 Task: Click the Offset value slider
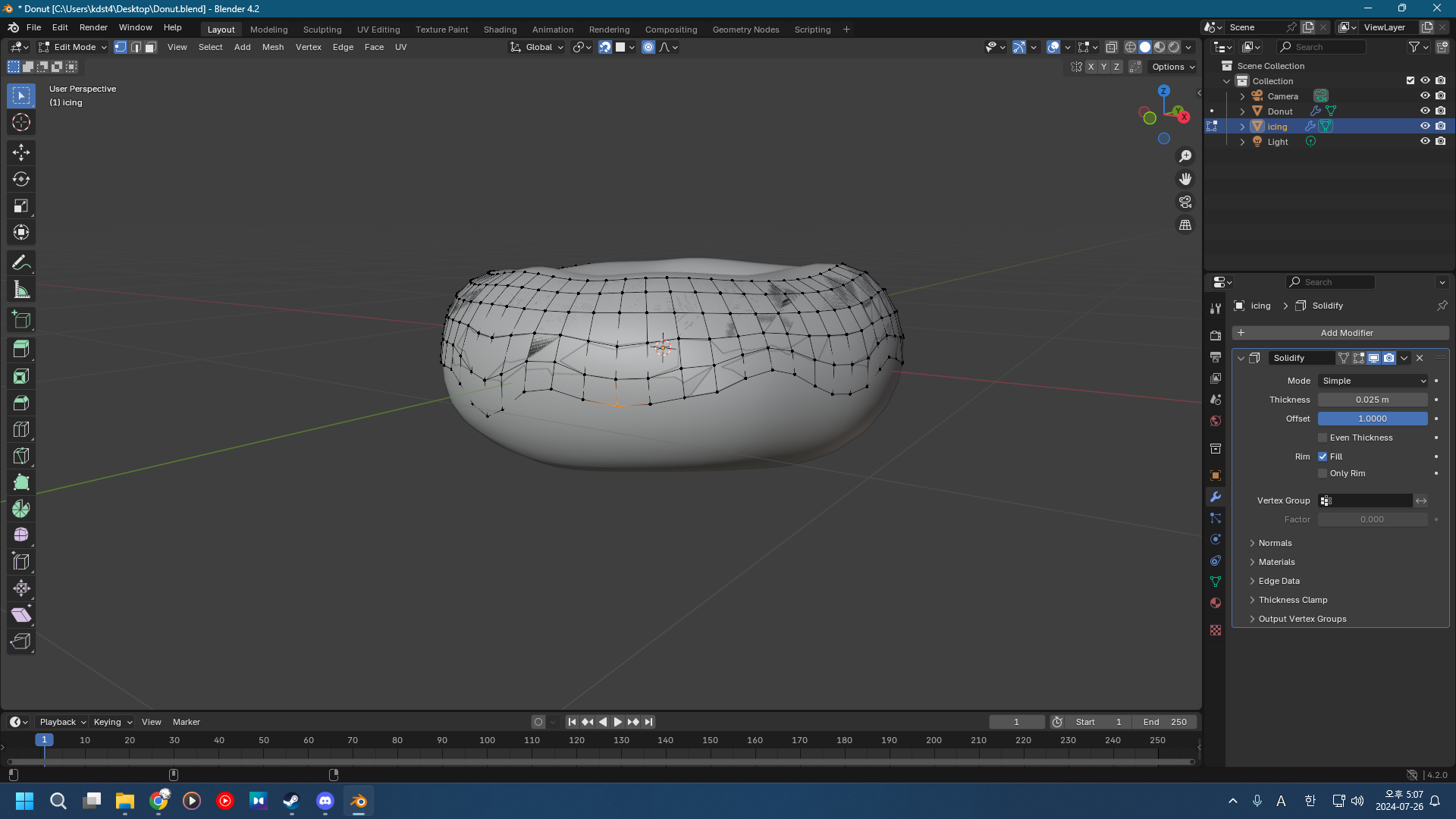click(1373, 419)
